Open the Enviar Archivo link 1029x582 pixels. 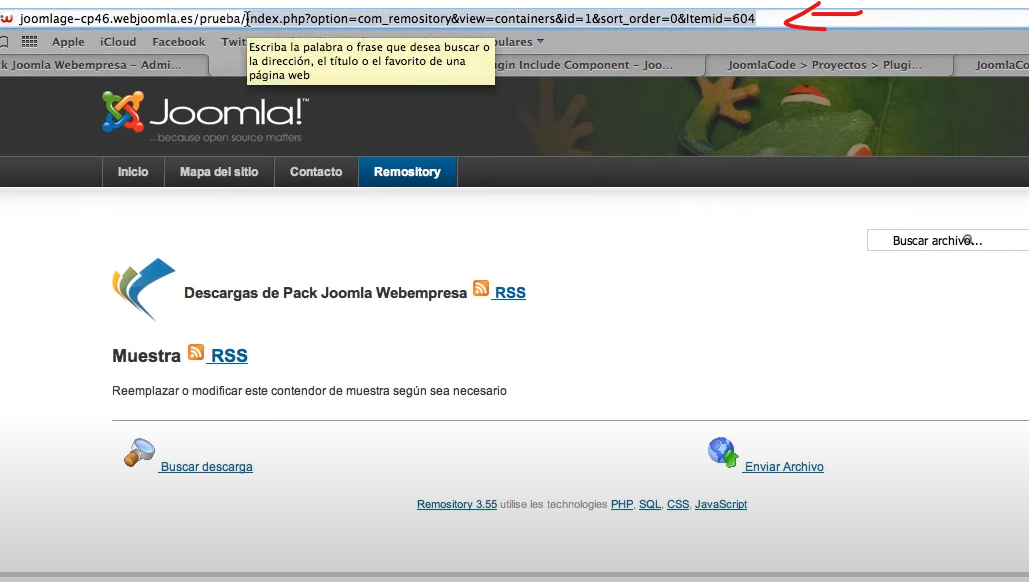784,467
